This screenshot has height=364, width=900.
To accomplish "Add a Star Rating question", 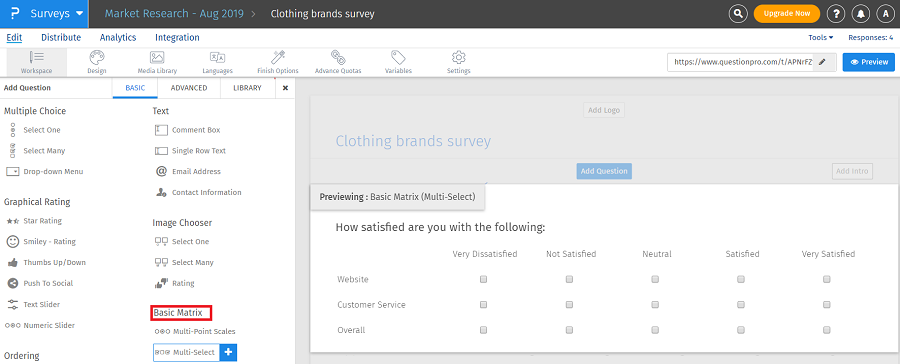I will (34, 220).
